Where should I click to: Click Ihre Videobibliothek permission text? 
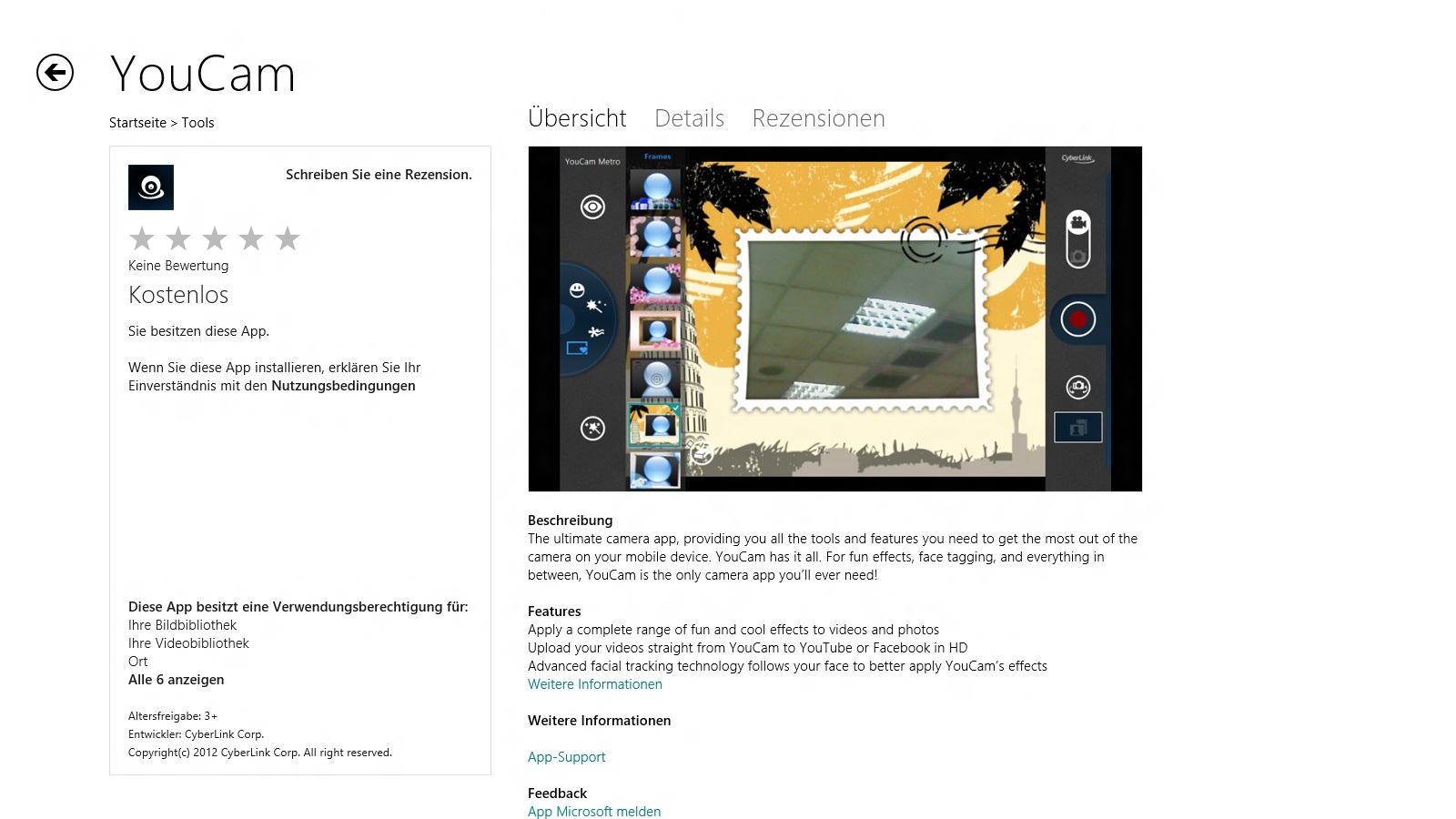coord(188,643)
